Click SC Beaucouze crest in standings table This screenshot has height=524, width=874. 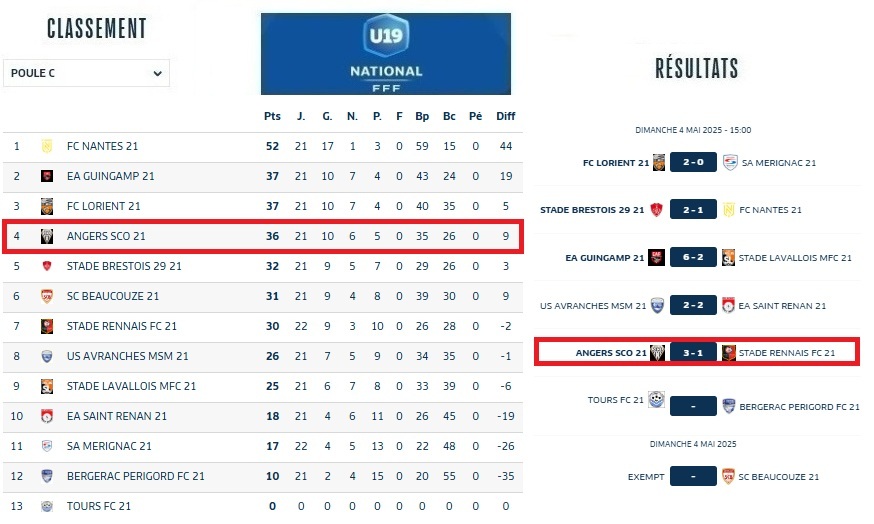point(46,296)
